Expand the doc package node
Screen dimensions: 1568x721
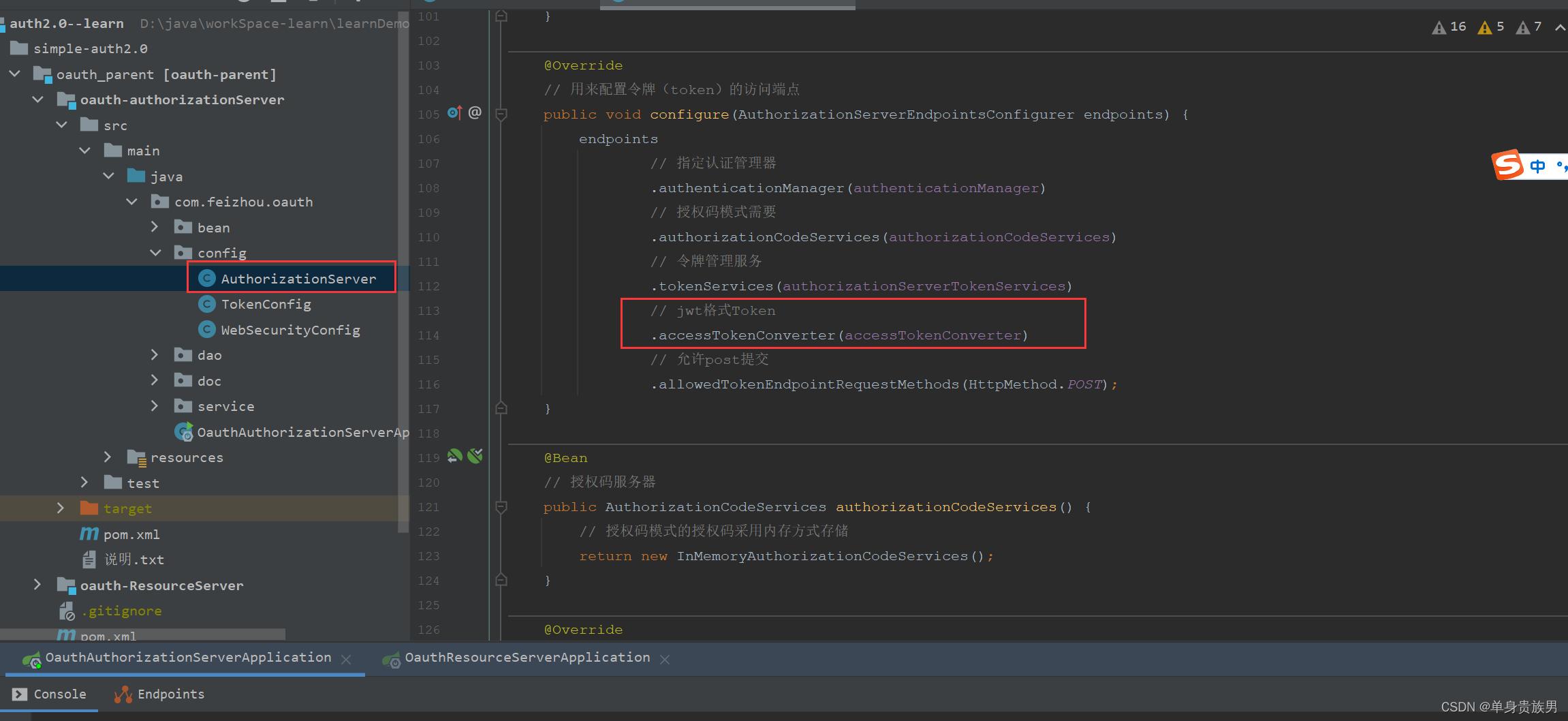pos(155,380)
